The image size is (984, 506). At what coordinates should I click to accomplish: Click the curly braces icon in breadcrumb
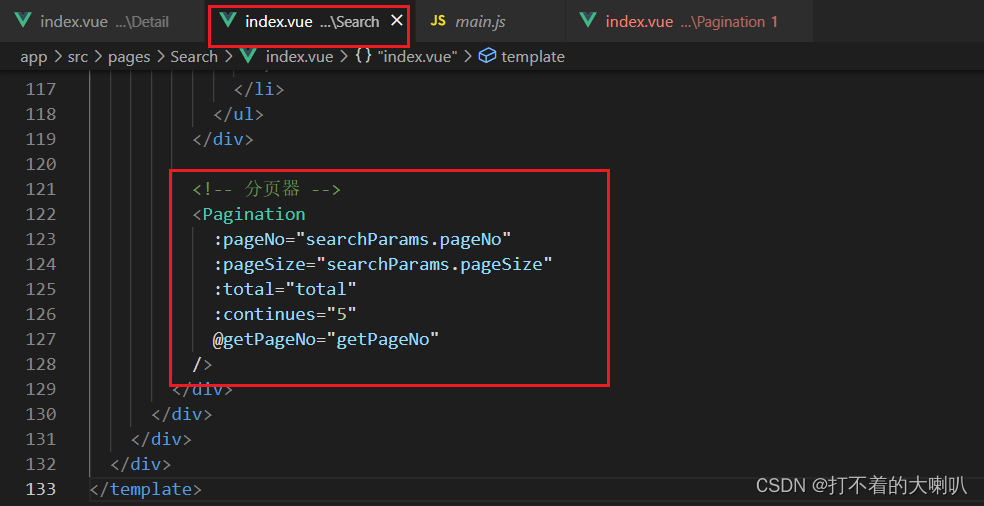363,57
